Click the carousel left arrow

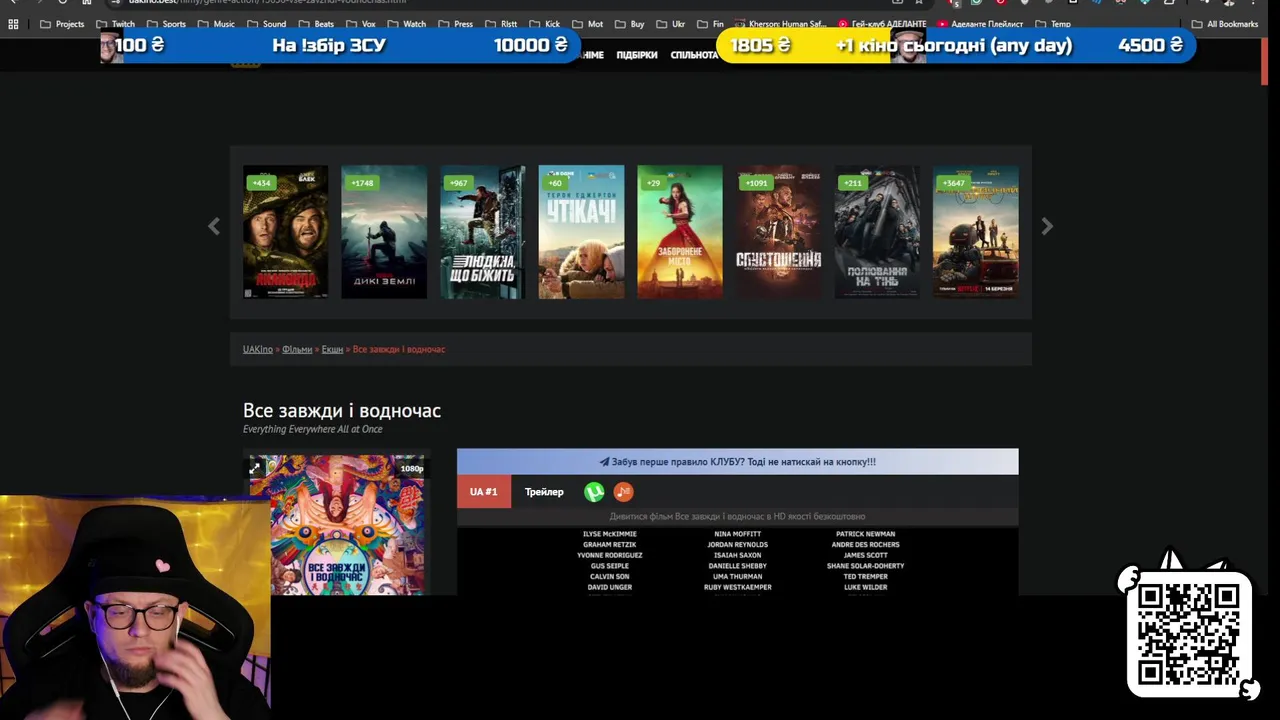click(214, 227)
